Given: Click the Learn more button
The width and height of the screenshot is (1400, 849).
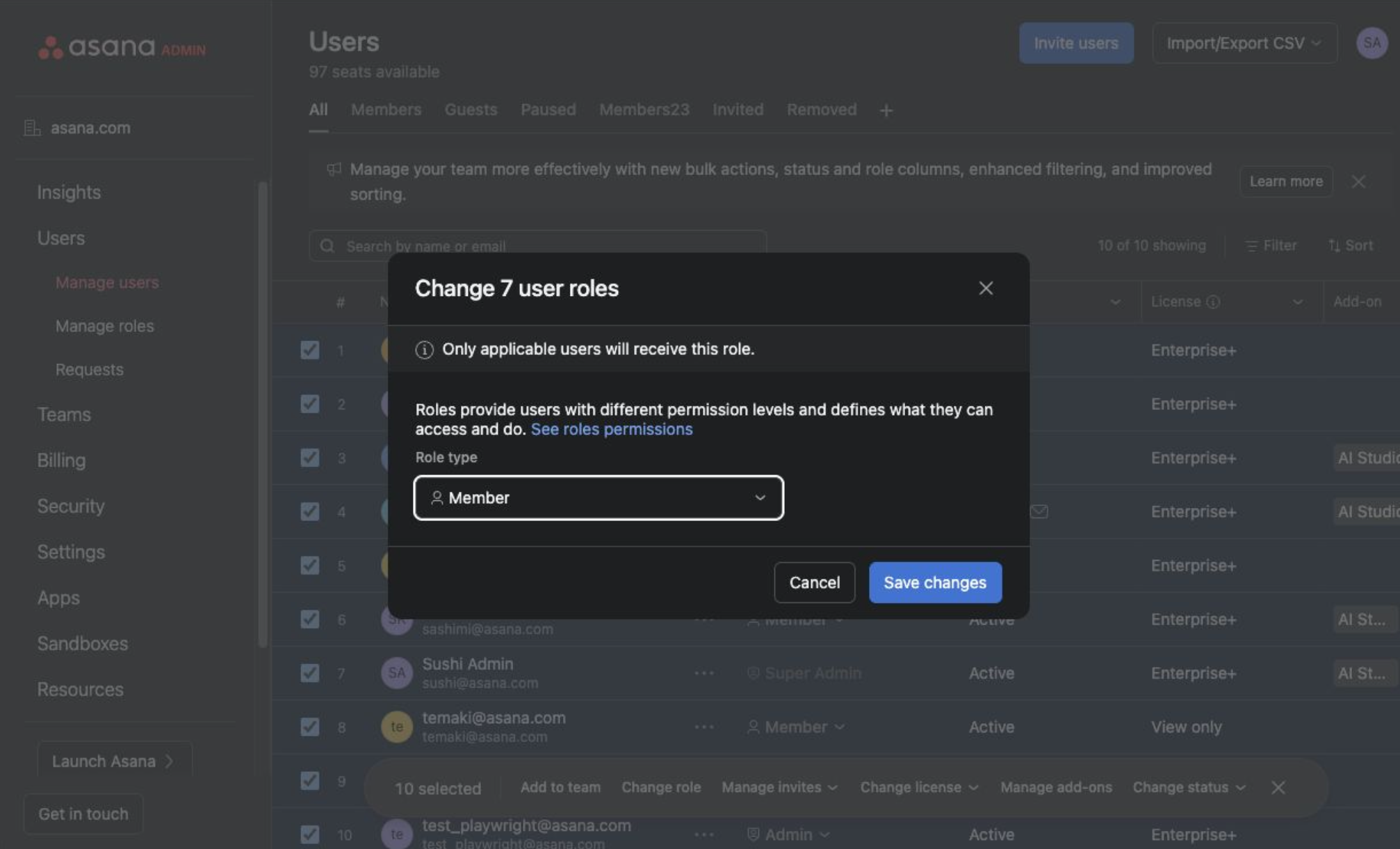Looking at the screenshot, I should pyautogui.click(x=1286, y=182).
